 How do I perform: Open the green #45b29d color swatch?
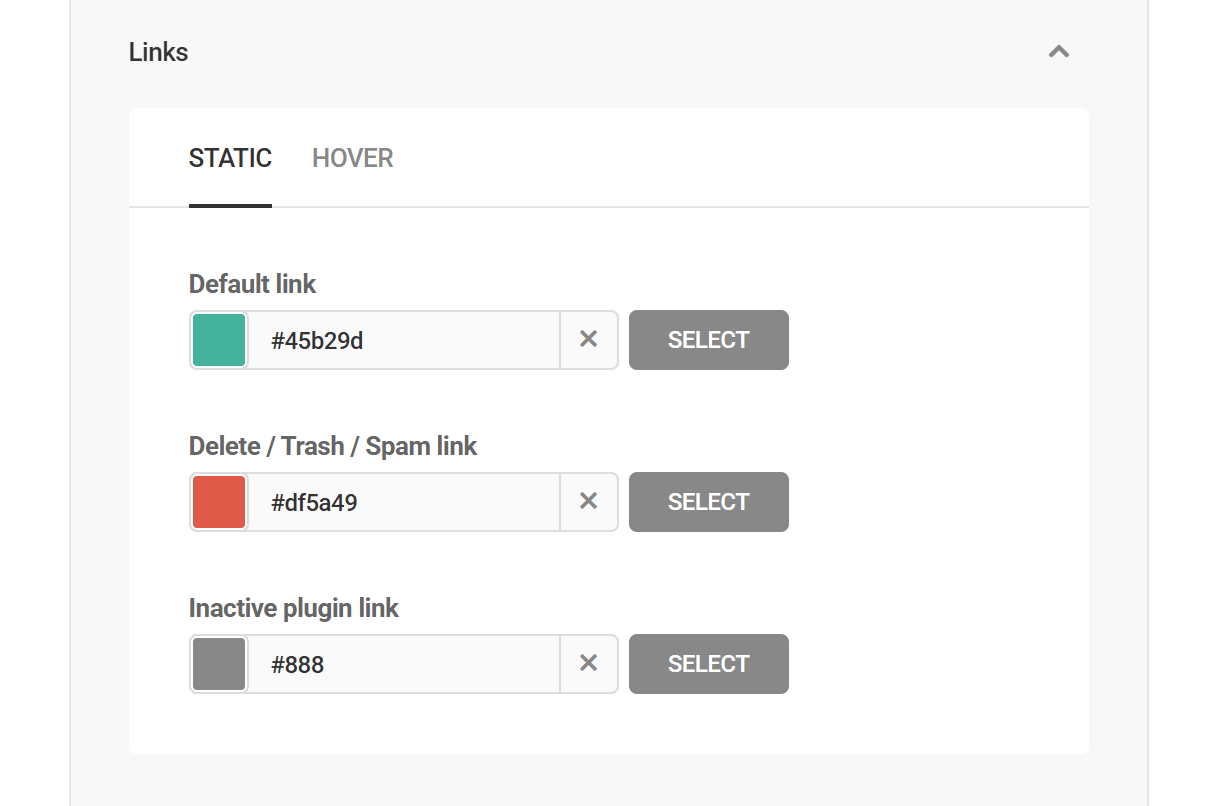pos(218,340)
